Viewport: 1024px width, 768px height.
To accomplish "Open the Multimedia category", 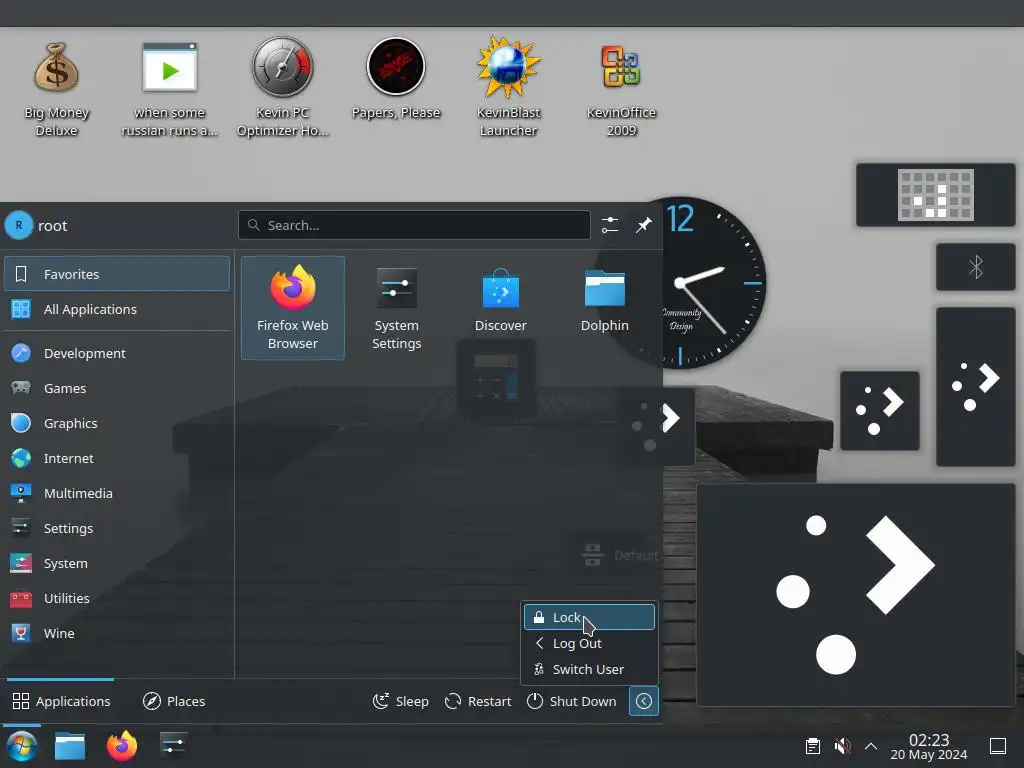I will pyautogui.click(x=117, y=493).
